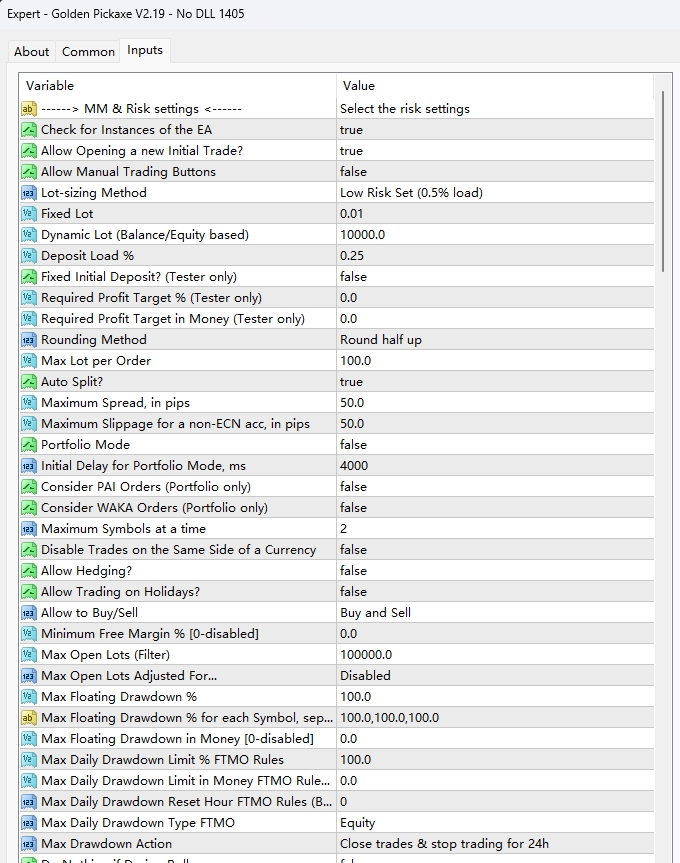Click the vertical scrollbar of the inputs list
Screen dimensions: 680x863
click(663, 182)
